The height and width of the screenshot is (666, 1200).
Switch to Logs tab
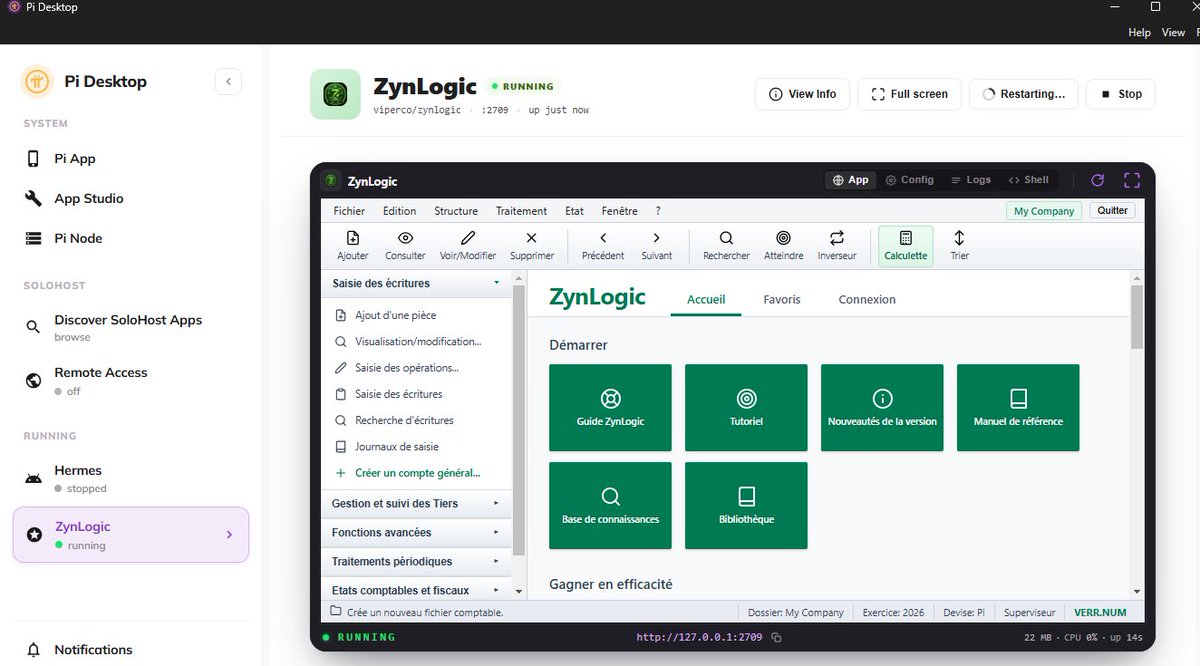pos(971,180)
